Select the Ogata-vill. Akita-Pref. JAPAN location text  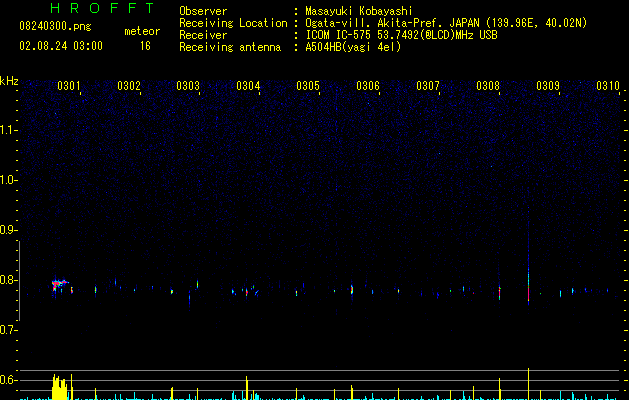[x=446, y=23]
